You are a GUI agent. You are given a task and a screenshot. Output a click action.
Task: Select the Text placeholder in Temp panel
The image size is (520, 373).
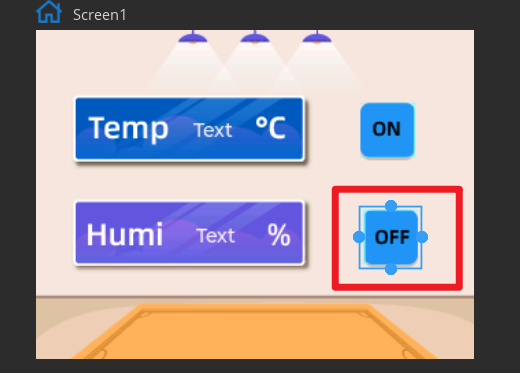point(213,130)
